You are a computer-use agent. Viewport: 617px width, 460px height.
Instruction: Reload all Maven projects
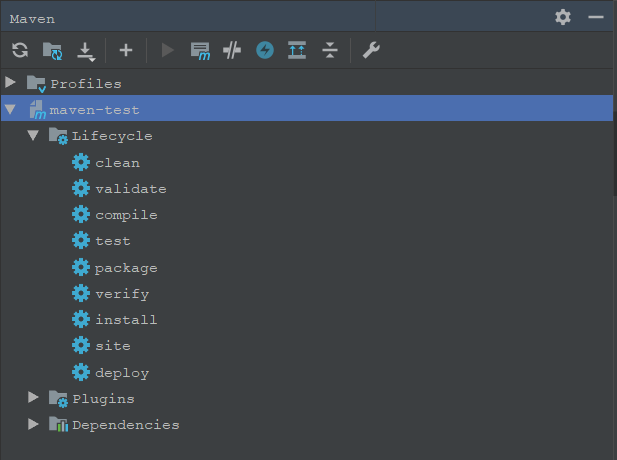pos(20,50)
